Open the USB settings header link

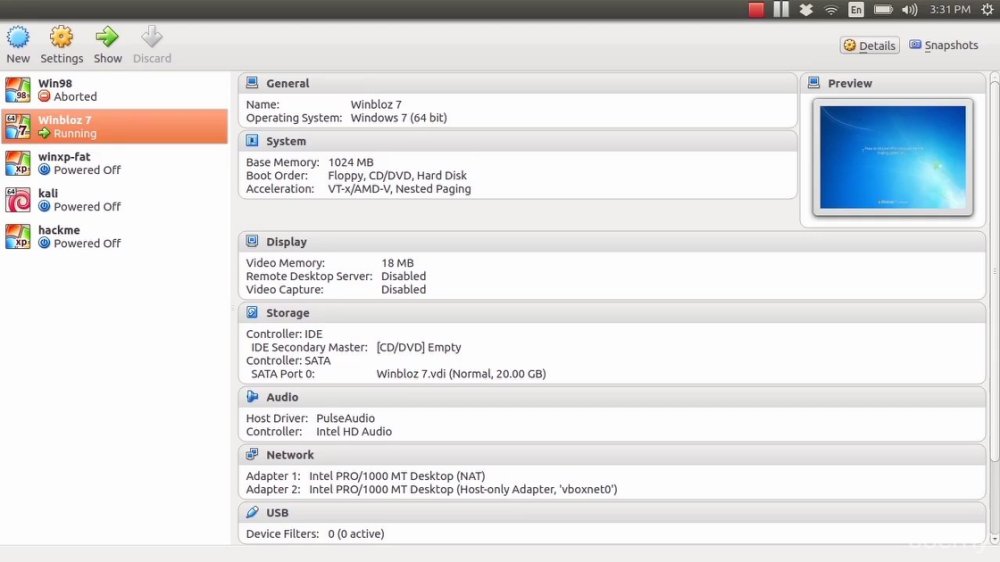277,513
